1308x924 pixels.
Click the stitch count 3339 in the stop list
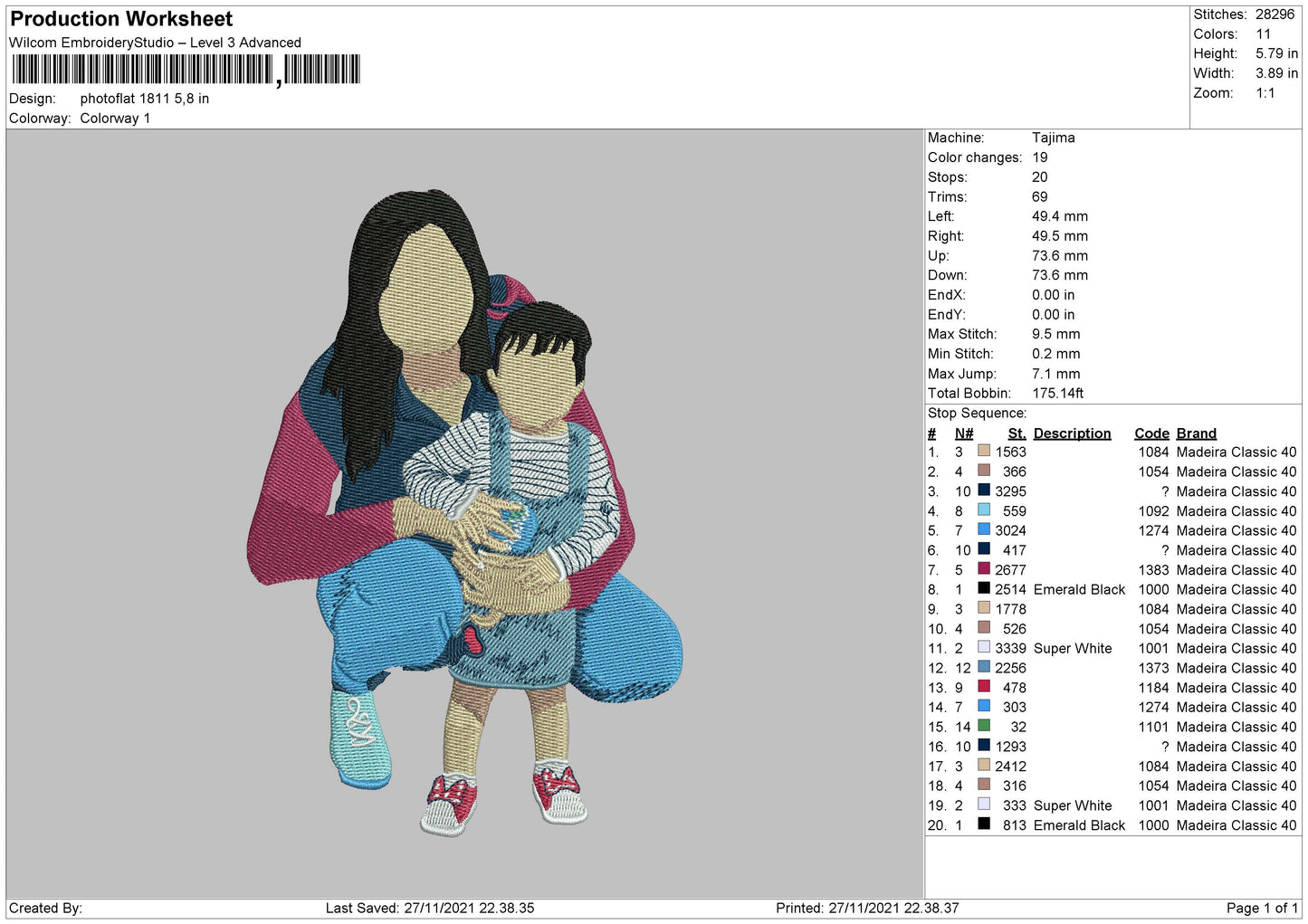pos(1011,648)
